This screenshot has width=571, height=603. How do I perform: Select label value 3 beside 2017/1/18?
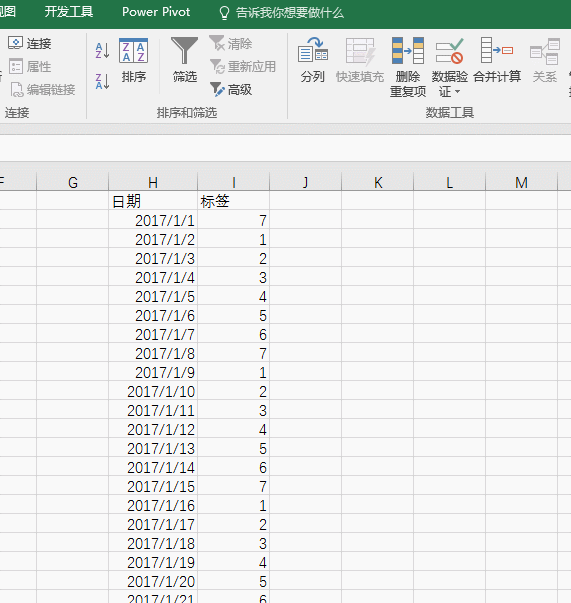[x=233, y=543]
